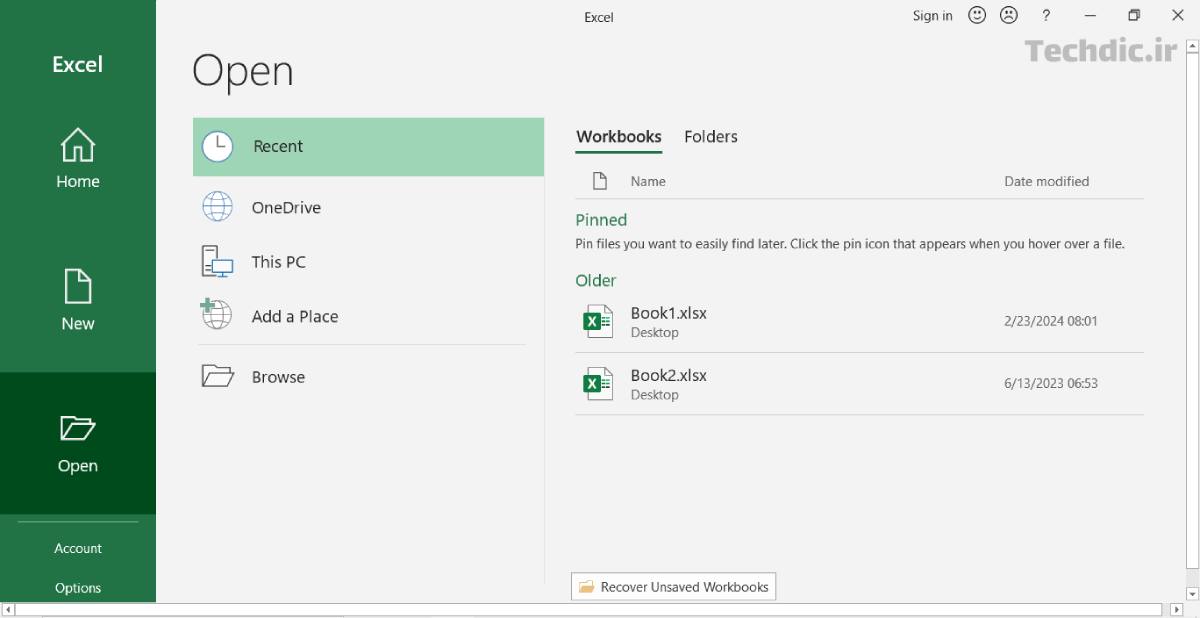Click the 6/13/2023 06:53 date entry

pos(1050,383)
